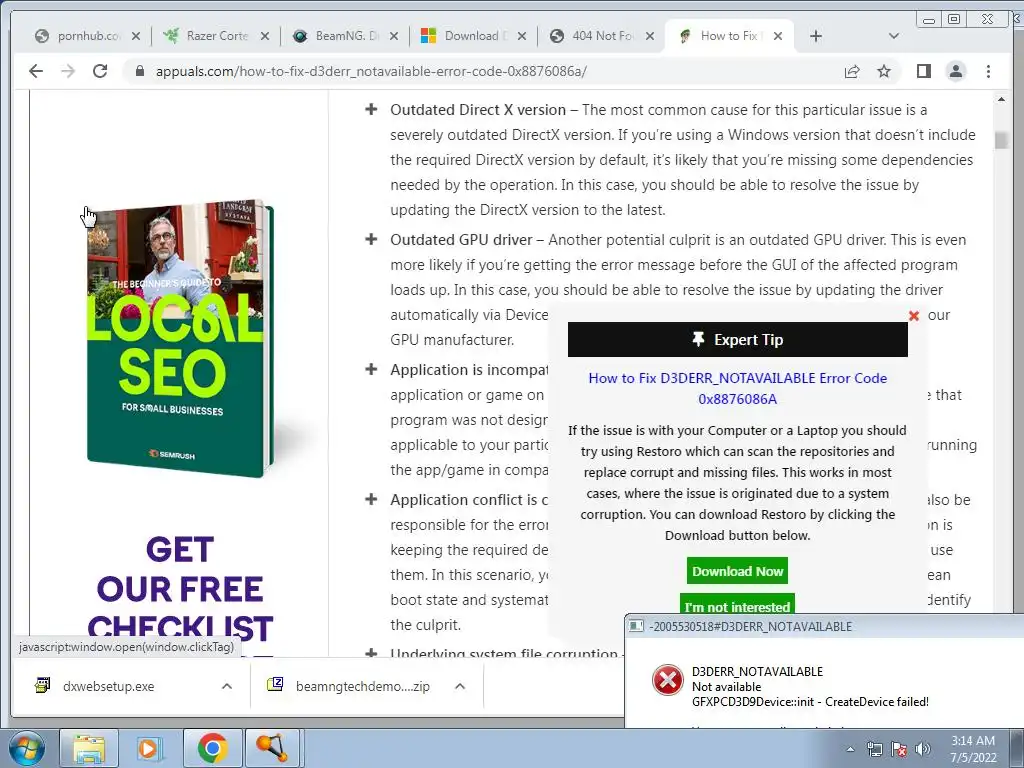Open the Chrome profile avatar
This screenshot has width=1024, height=768.
pos(955,71)
